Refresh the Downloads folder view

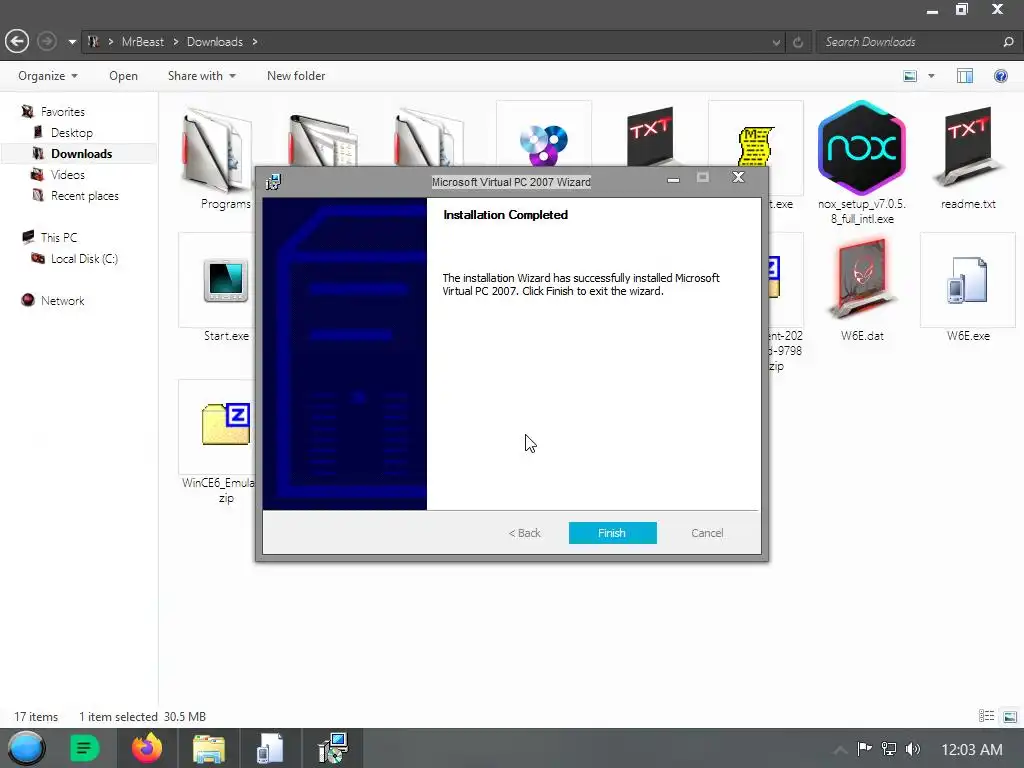pos(797,42)
